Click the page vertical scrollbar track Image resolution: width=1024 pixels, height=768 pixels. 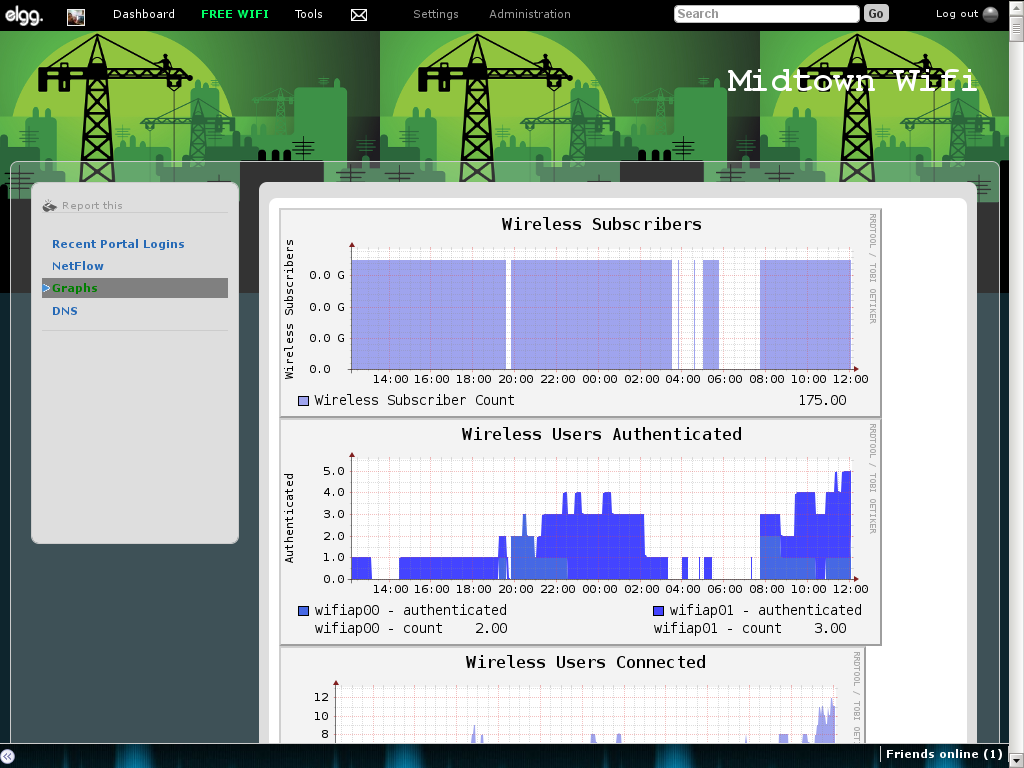pyautogui.click(x=1016, y=385)
